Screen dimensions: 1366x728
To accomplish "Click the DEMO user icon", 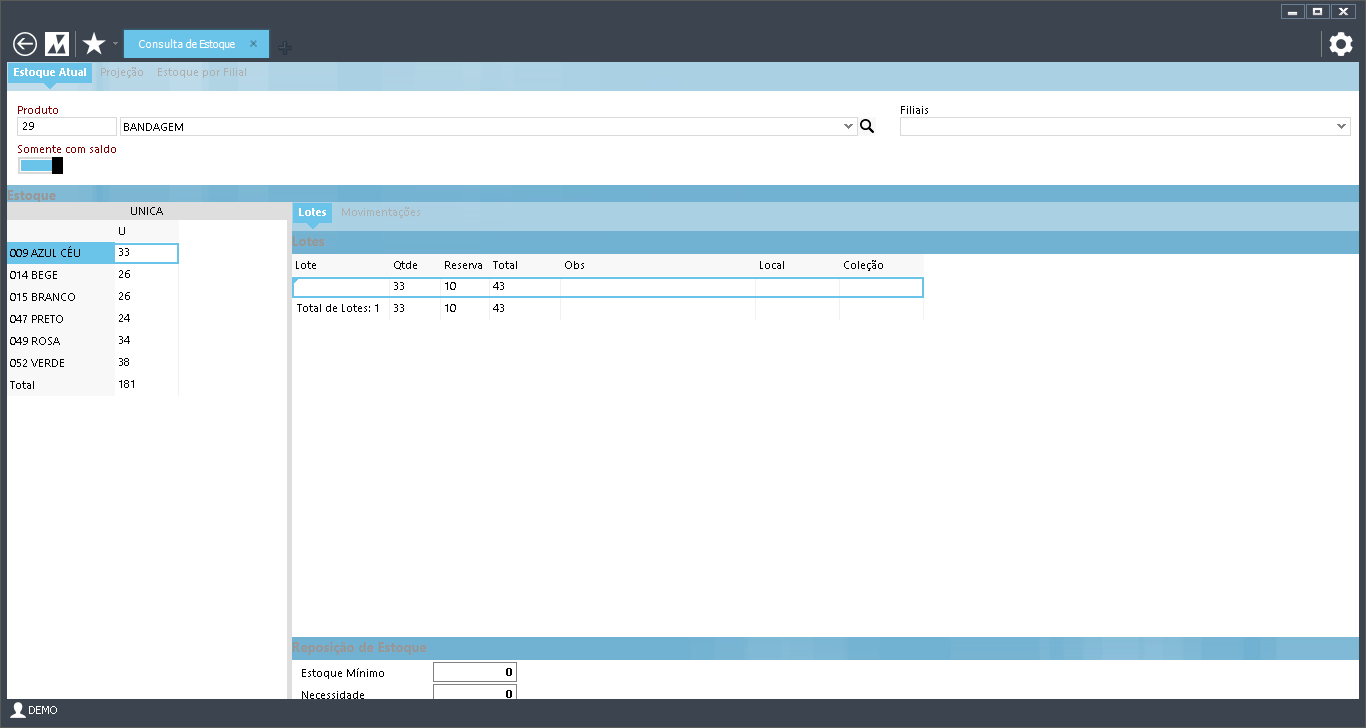I will pyautogui.click(x=17, y=710).
